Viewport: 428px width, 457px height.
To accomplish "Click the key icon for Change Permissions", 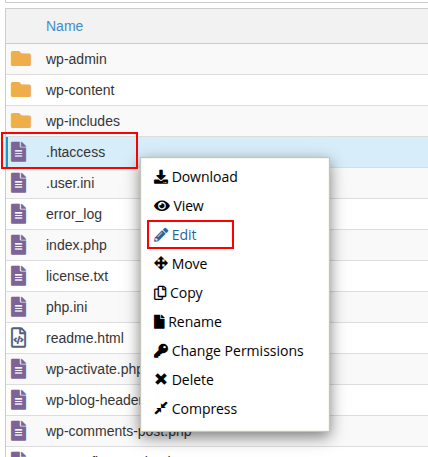I will point(161,351).
